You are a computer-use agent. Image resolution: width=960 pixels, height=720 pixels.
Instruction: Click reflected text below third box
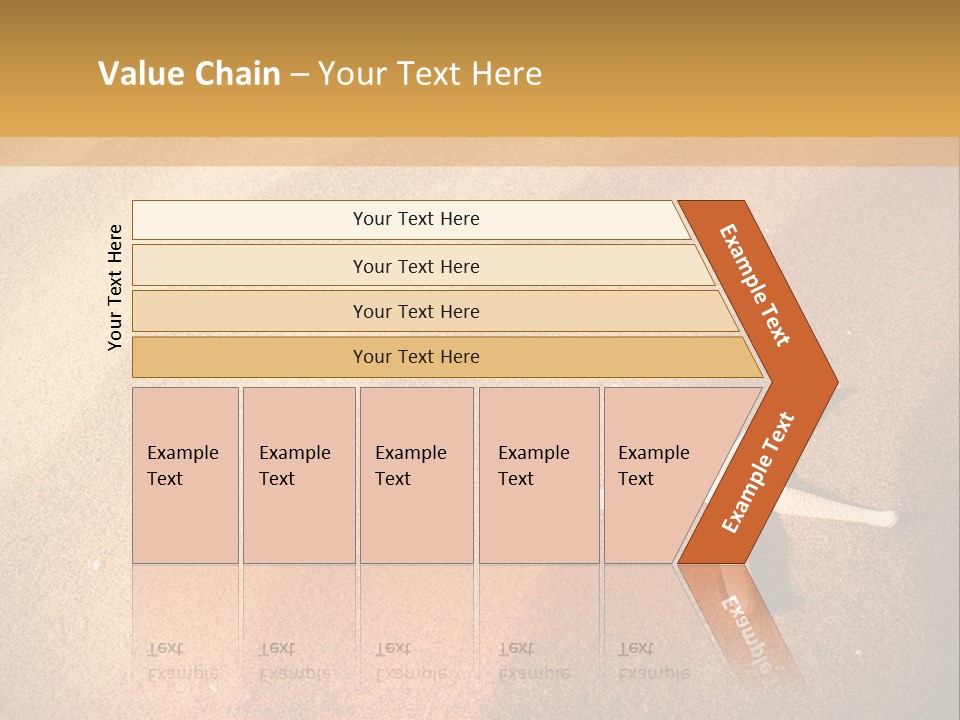410,661
